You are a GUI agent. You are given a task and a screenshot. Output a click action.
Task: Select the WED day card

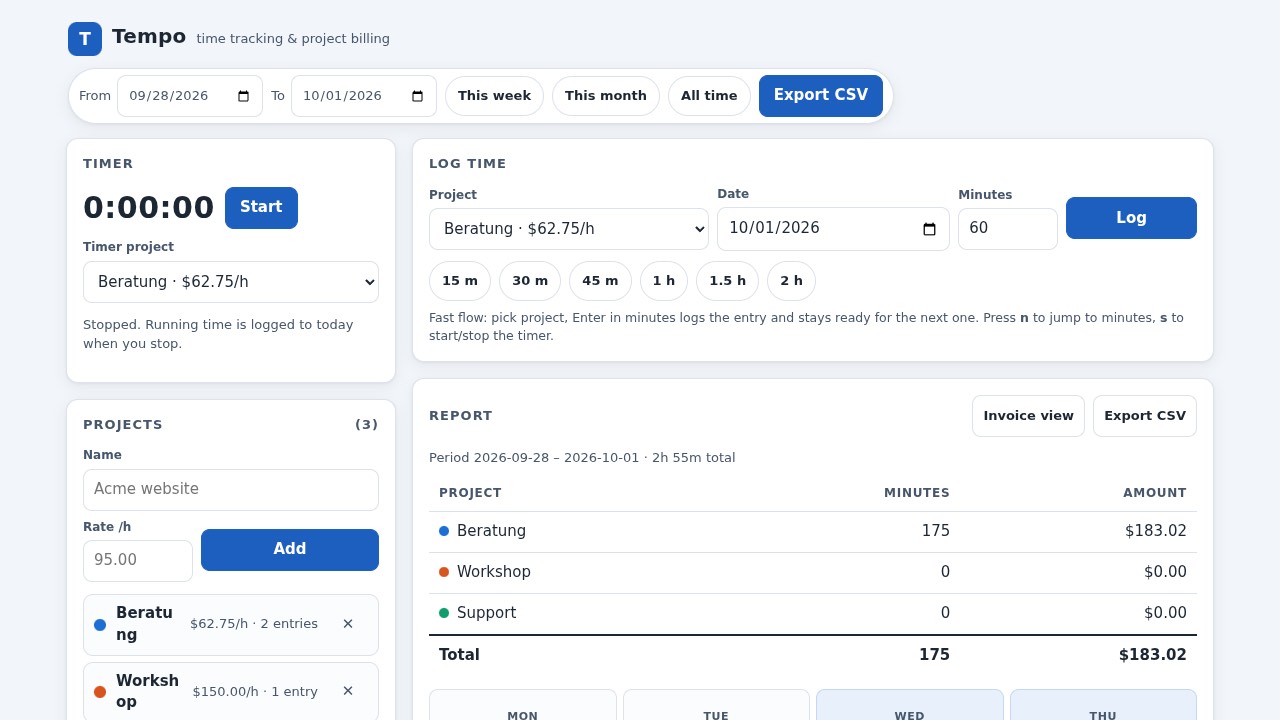click(910, 706)
